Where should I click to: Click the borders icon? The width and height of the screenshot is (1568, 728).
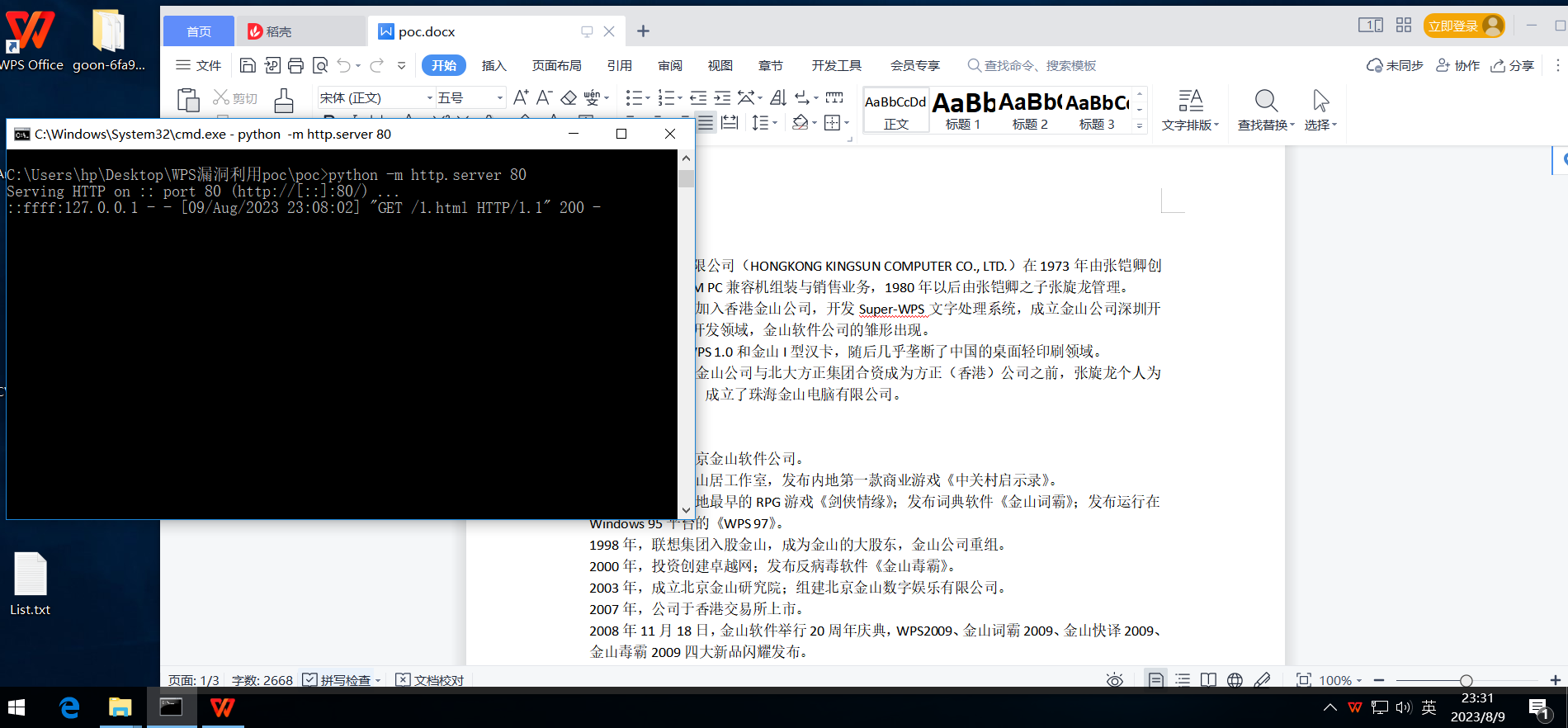tap(832, 123)
